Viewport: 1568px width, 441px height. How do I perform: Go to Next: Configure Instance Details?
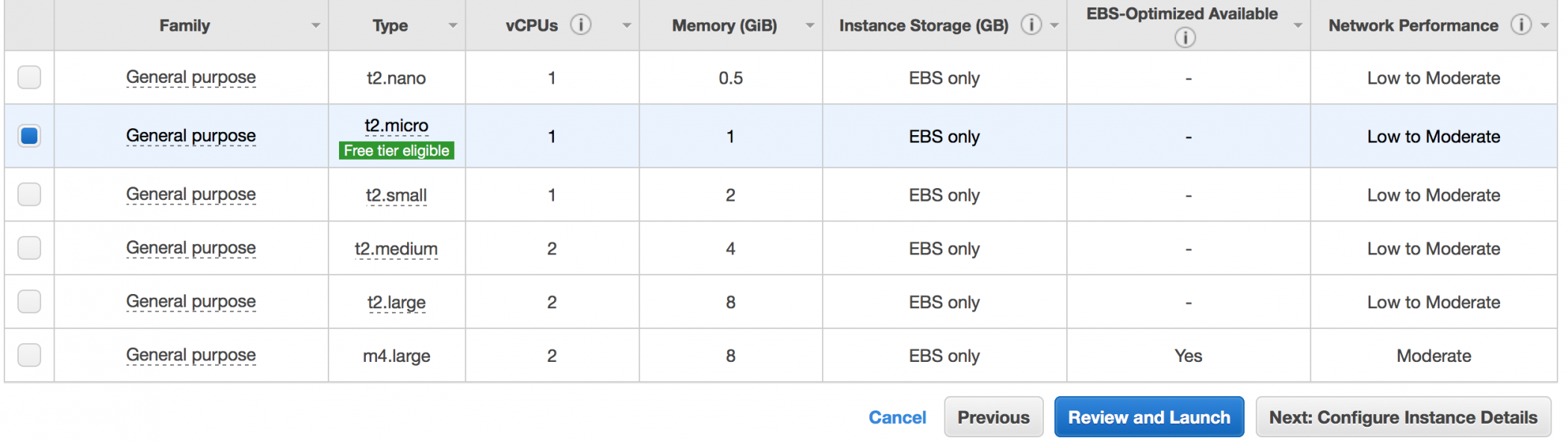pyautogui.click(x=1403, y=417)
